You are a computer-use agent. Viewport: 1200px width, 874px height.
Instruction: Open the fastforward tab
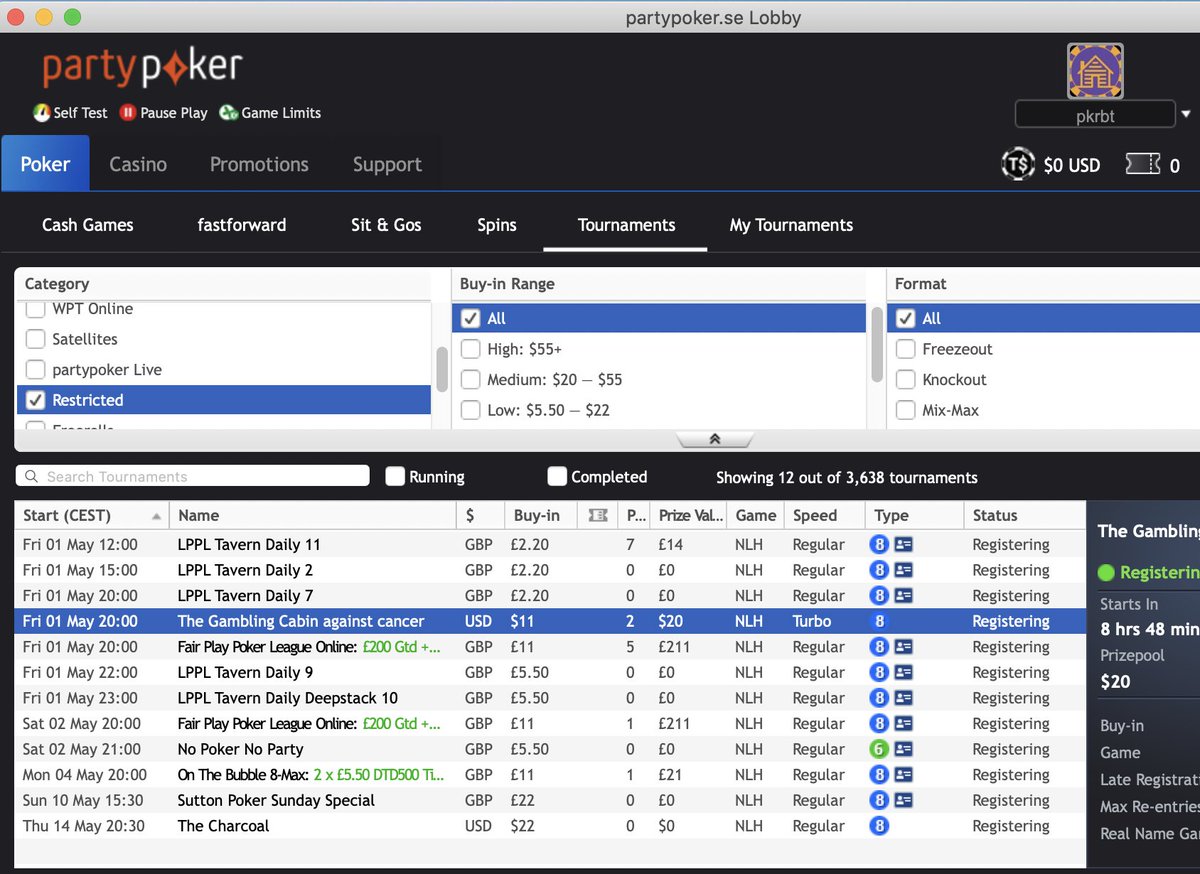coord(242,225)
